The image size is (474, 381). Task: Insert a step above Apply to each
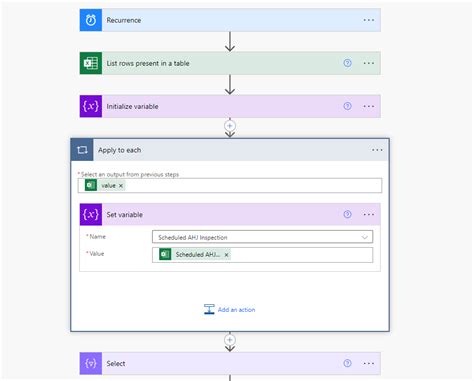pyautogui.click(x=230, y=126)
